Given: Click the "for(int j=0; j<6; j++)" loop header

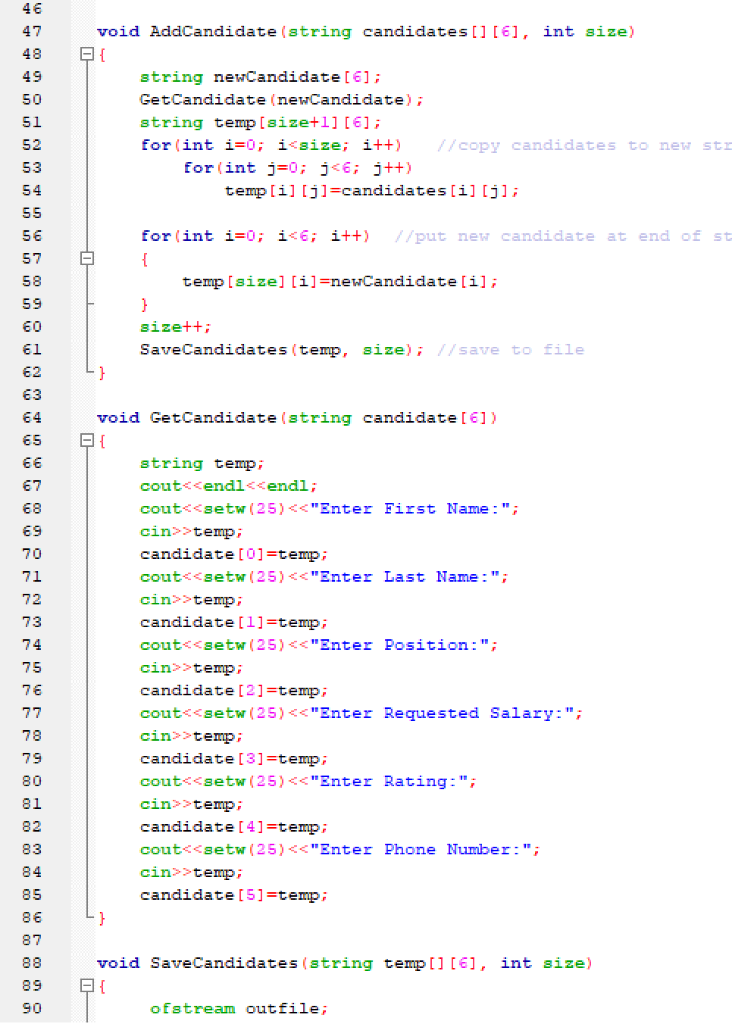Looking at the screenshot, I should coord(298,168).
